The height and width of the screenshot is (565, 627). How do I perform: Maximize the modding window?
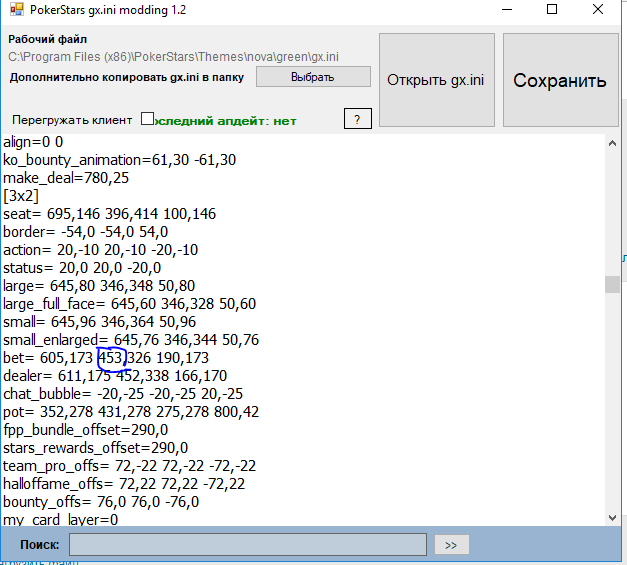(552, 9)
